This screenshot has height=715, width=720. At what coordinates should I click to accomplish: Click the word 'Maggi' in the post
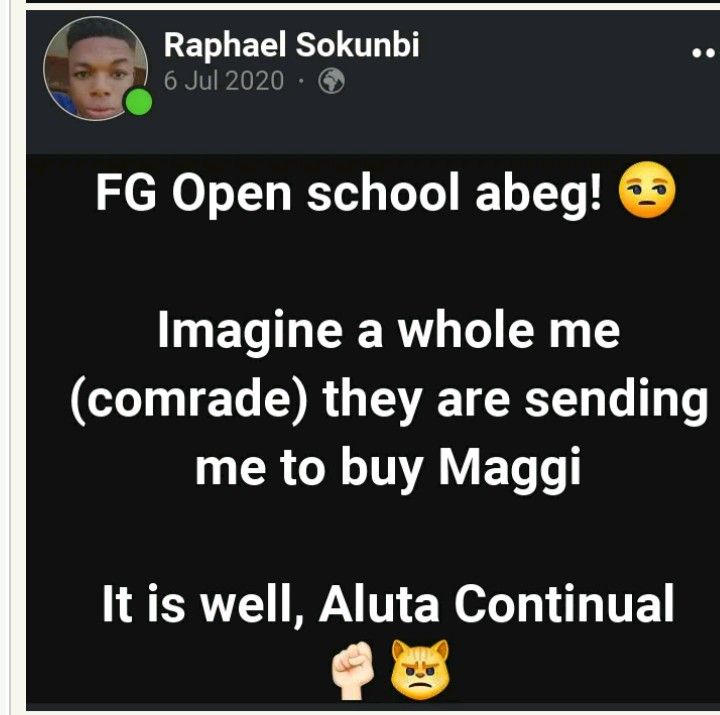click(510, 469)
